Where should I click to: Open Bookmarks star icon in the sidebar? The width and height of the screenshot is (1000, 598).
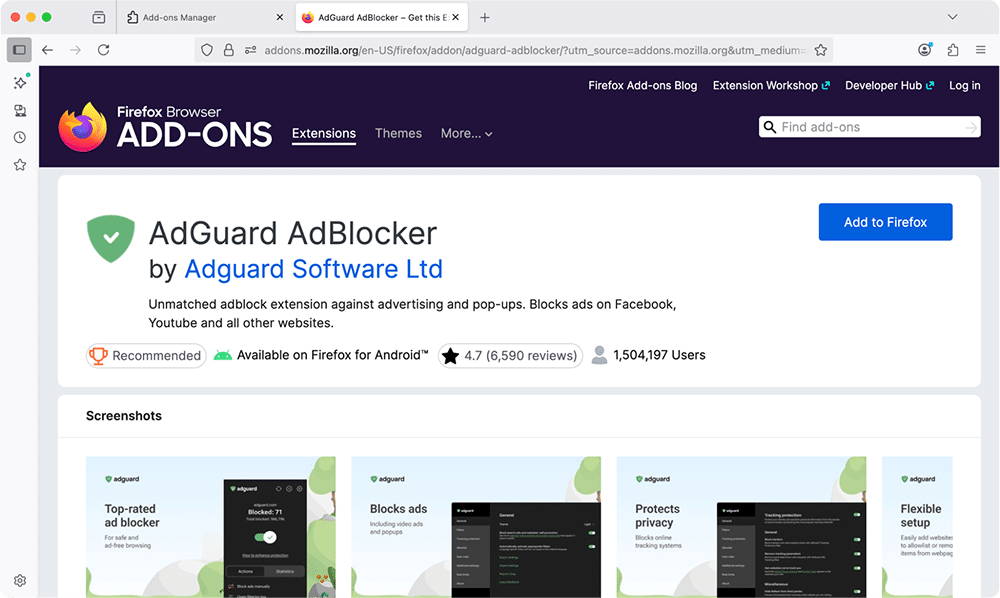coord(19,165)
